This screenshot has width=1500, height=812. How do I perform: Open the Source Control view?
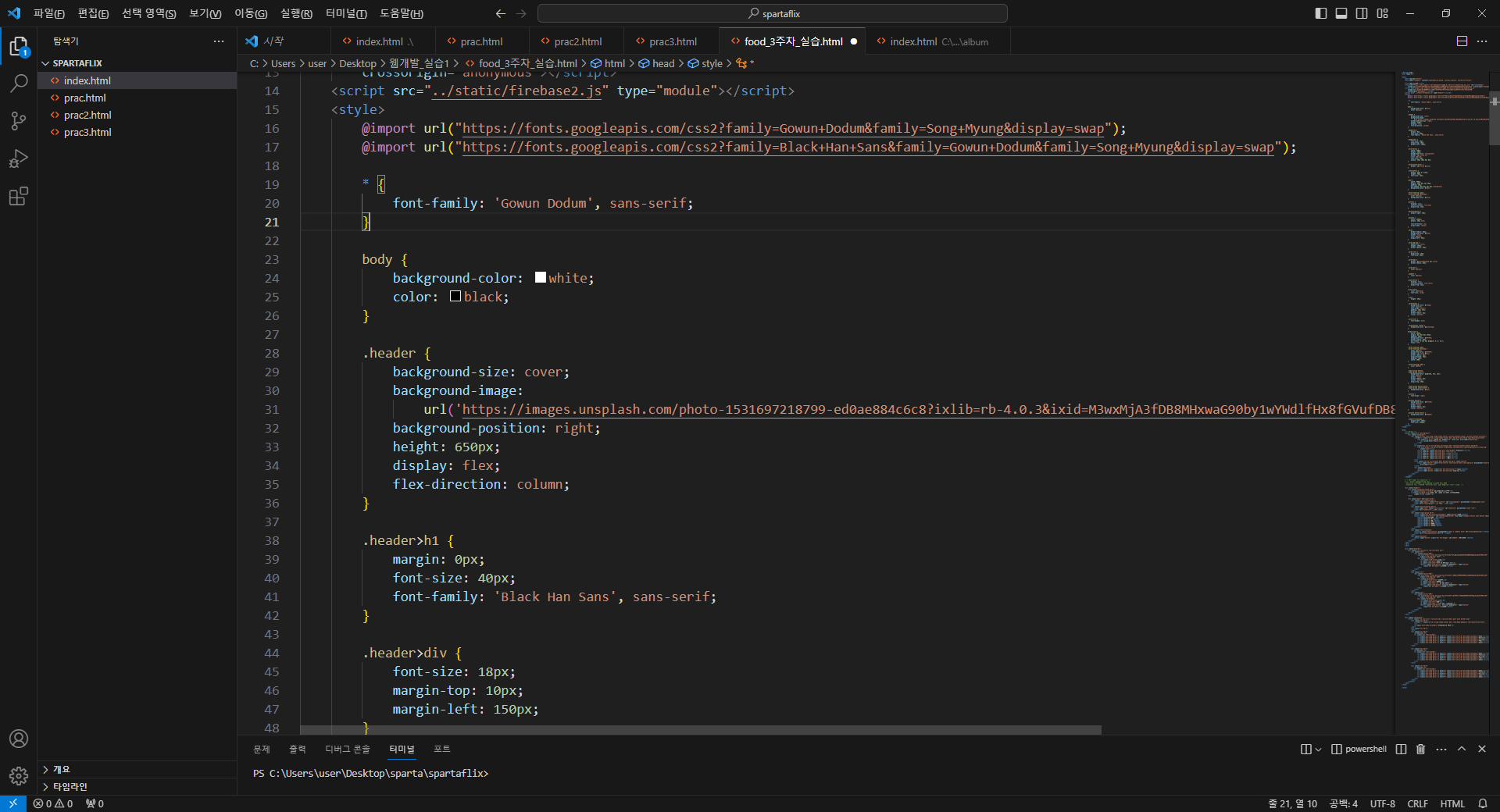(x=19, y=121)
